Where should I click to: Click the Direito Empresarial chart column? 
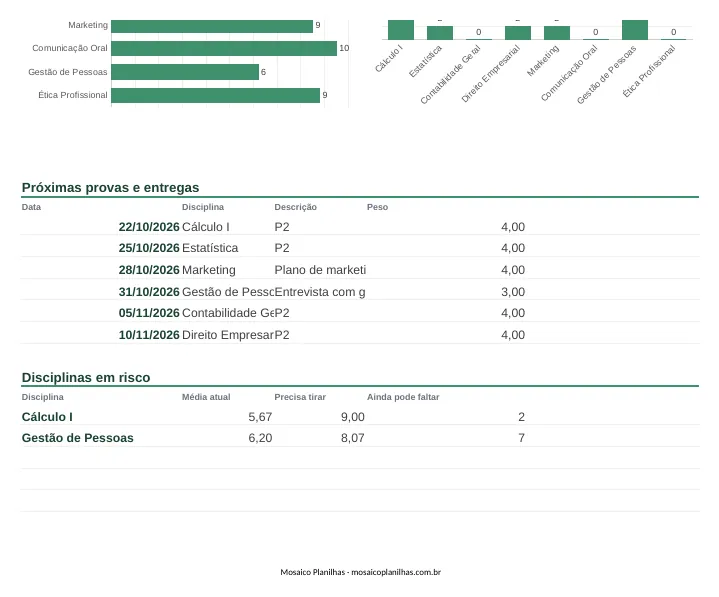click(x=518, y=33)
